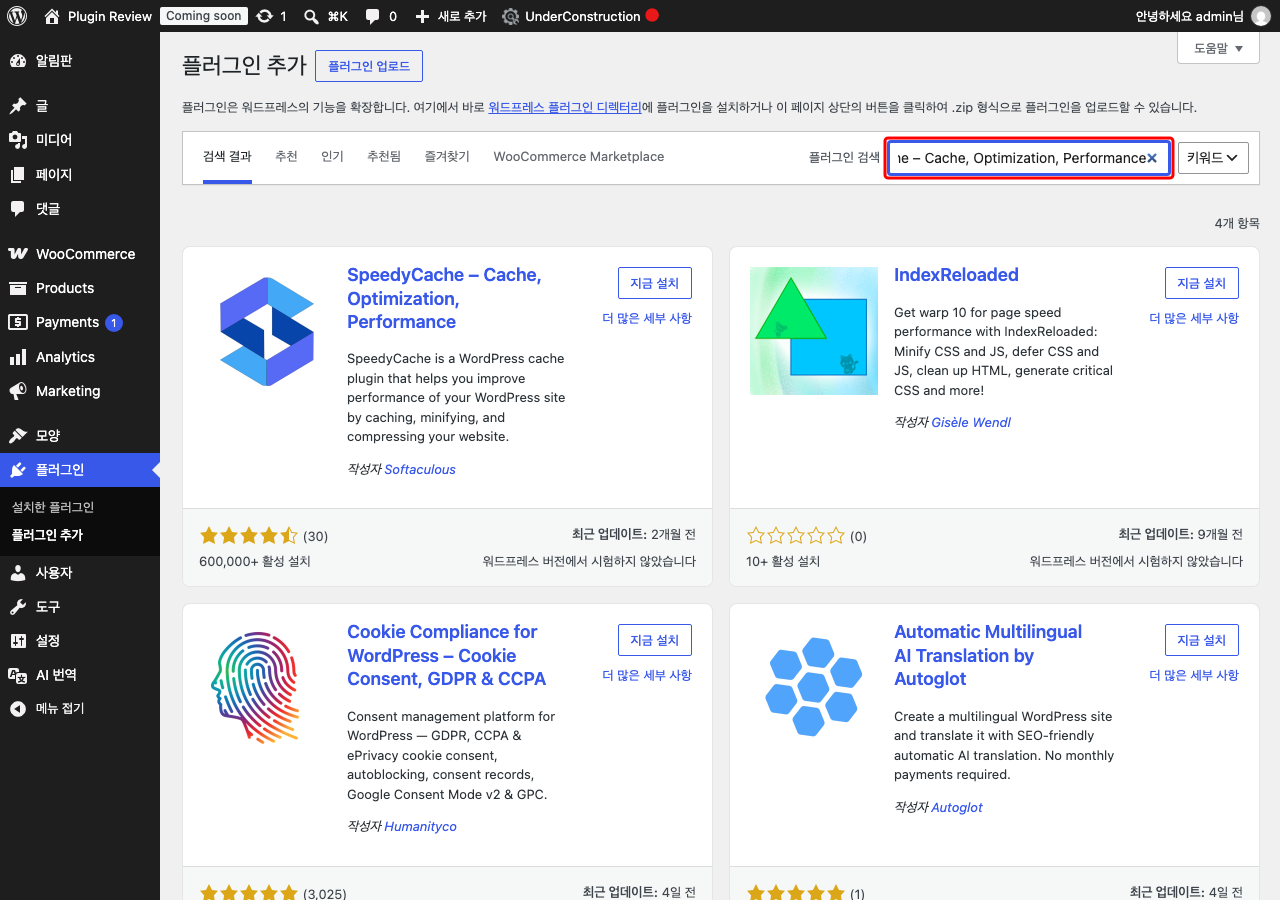Switch to the 검색 결과 tab

click(x=227, y=157)
